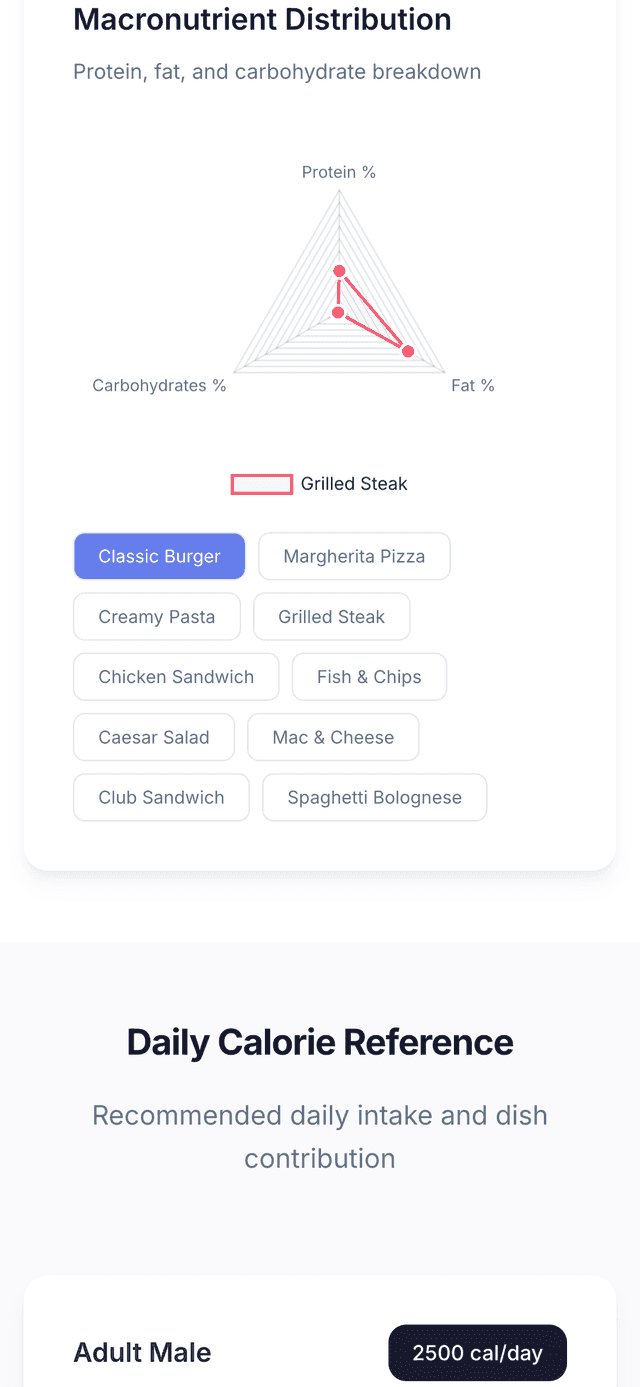Deselect the highlighted Classic Burger button

point(159,556)
